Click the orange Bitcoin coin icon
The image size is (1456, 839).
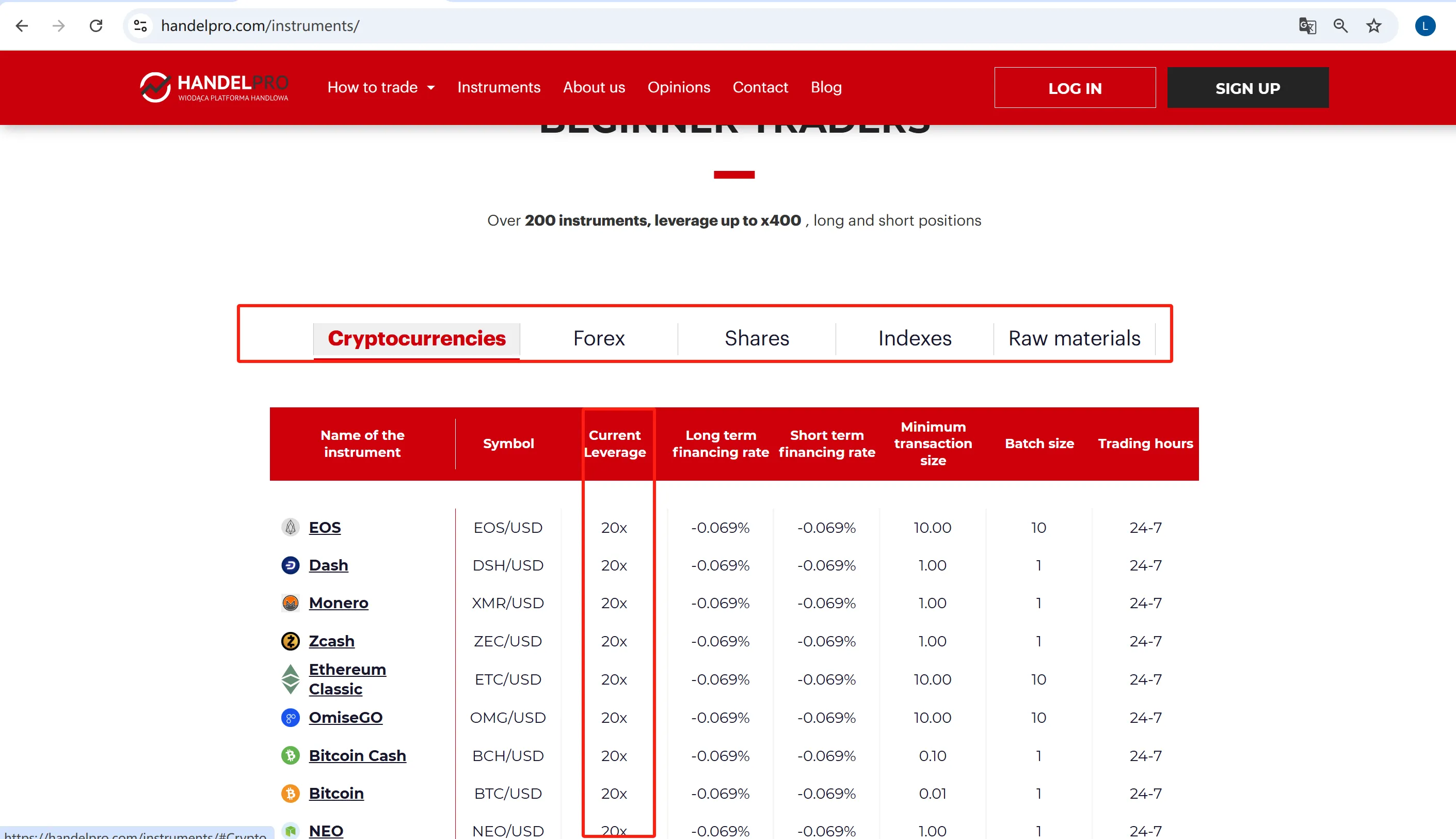click(290, 794)
